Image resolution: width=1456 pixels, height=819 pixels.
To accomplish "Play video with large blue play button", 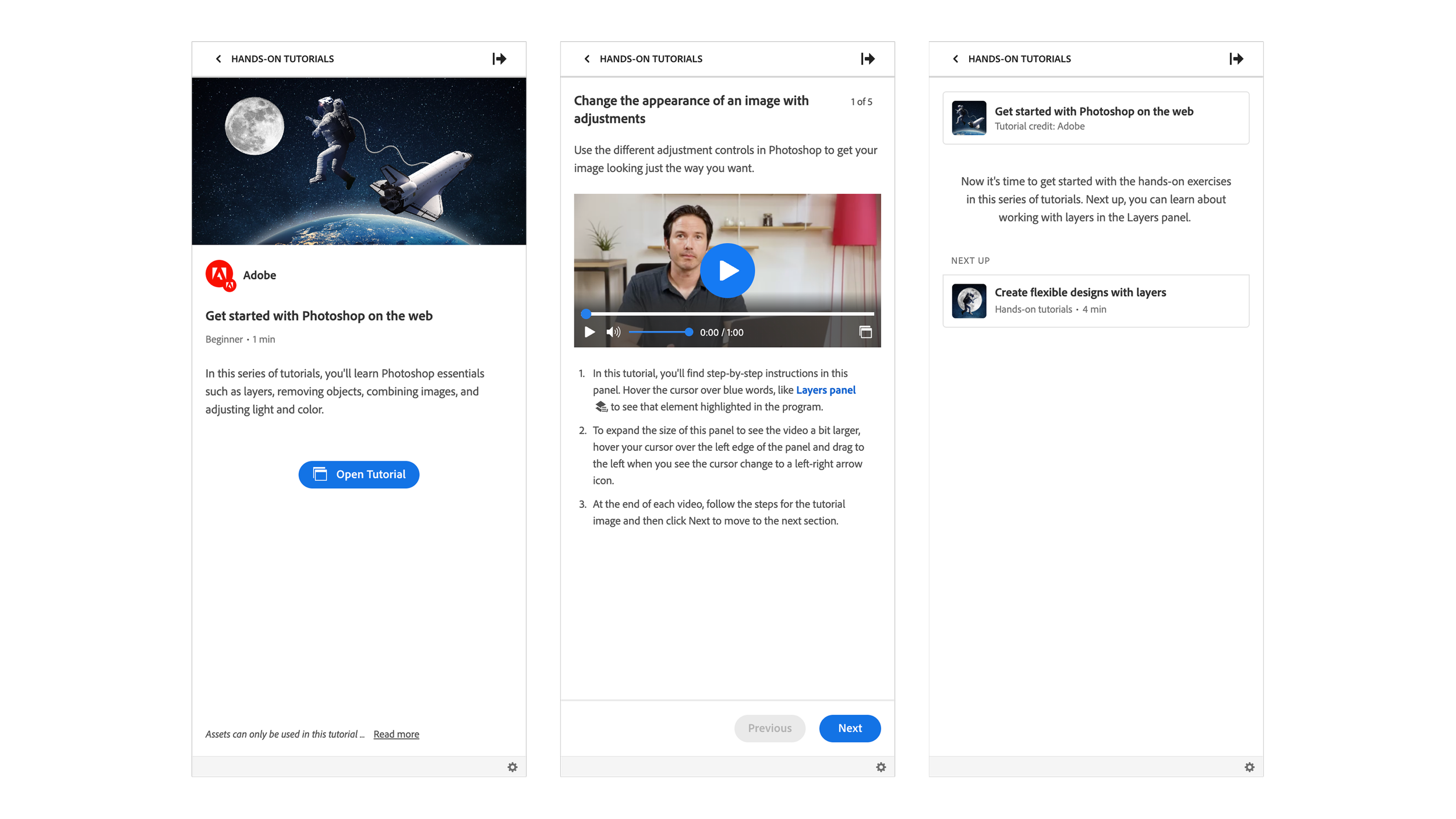I will coord(727,271).
